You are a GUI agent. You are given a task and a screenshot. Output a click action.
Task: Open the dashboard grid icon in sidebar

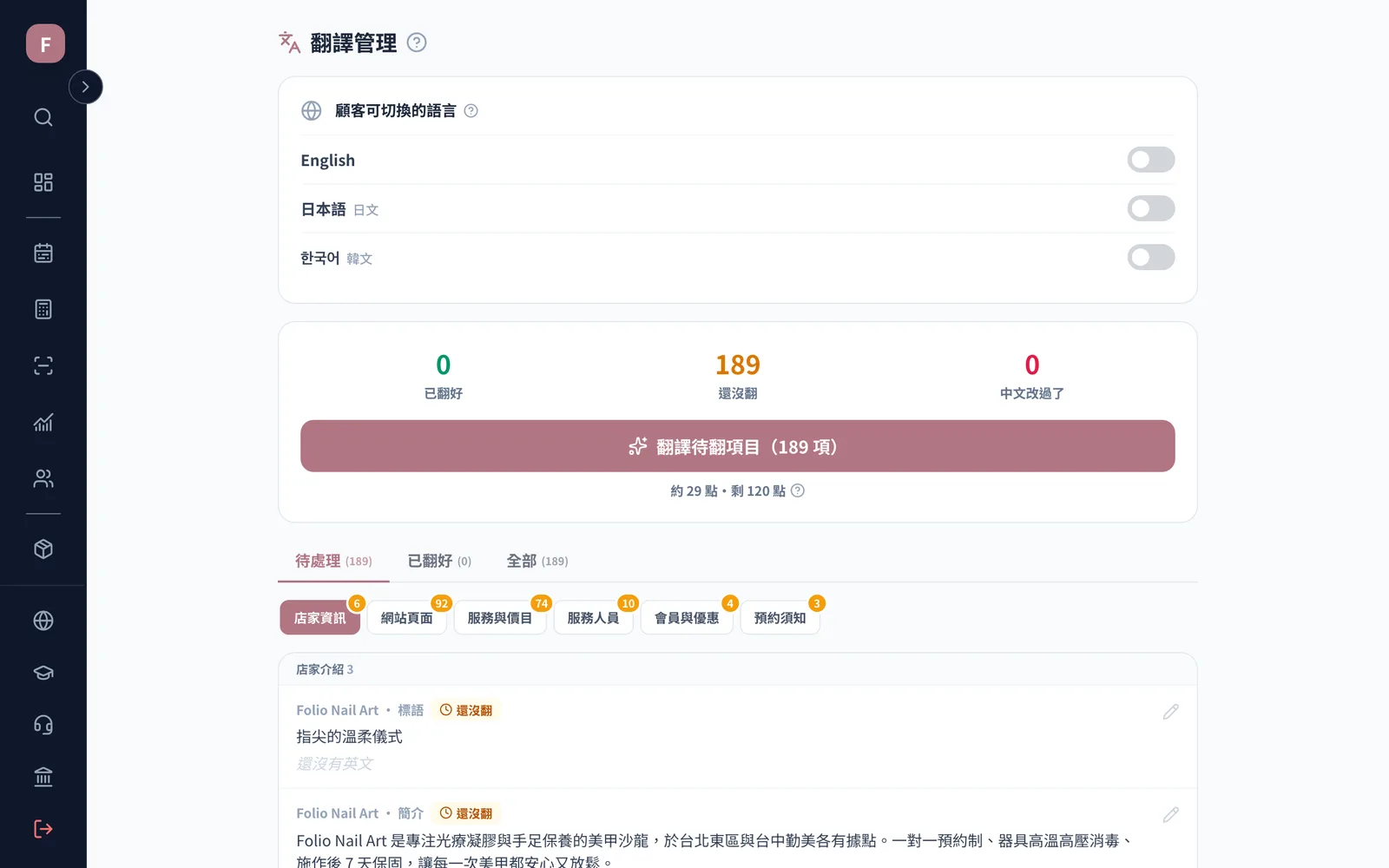click(43, 182)
